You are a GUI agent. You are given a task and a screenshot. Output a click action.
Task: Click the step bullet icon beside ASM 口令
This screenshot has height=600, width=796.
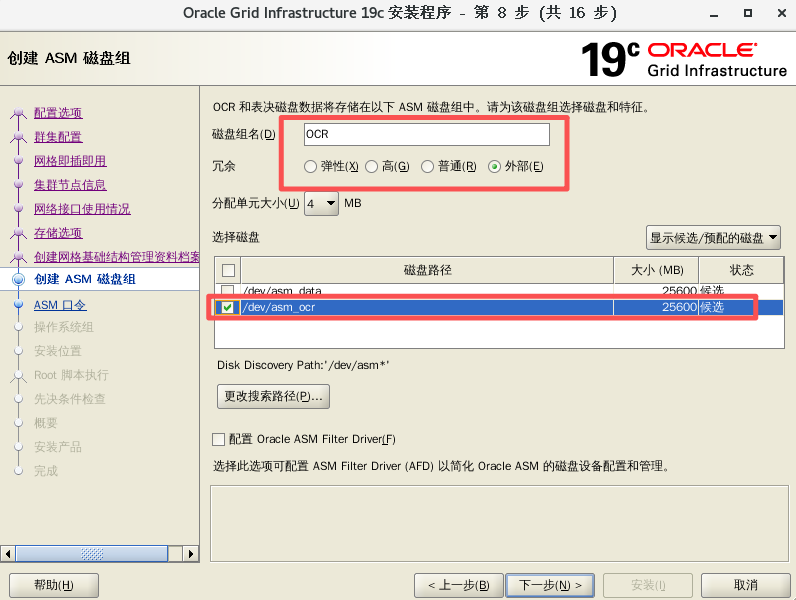click(x=19, y=305)
